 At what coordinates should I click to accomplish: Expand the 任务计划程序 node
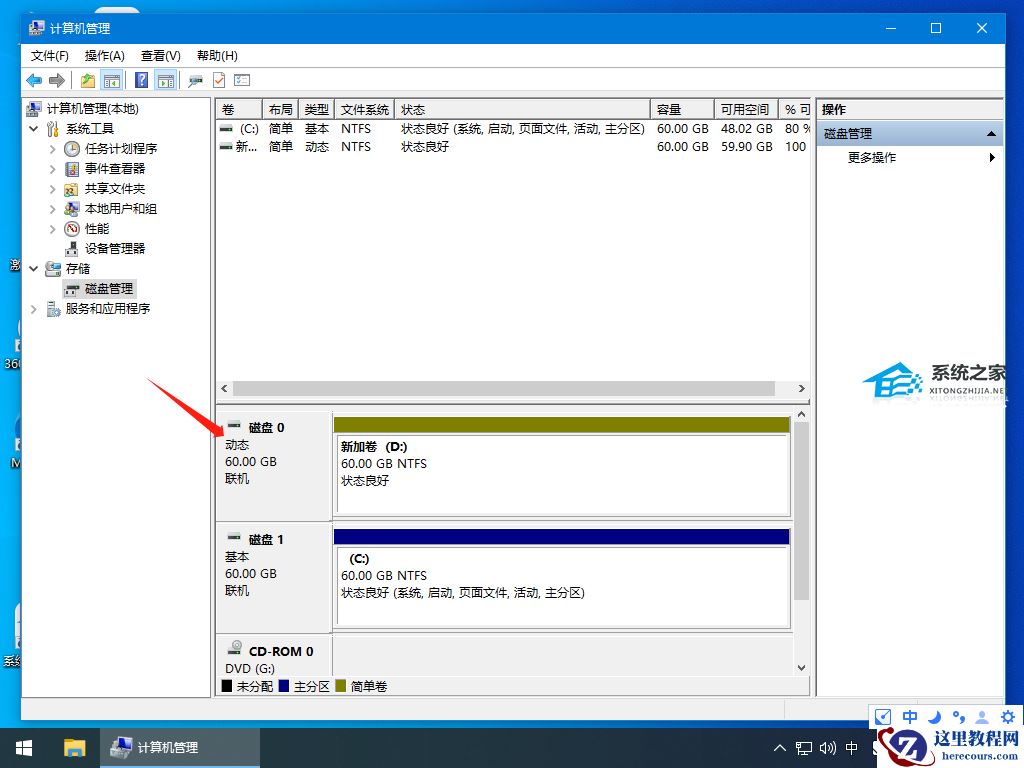(x=52, y=149)
